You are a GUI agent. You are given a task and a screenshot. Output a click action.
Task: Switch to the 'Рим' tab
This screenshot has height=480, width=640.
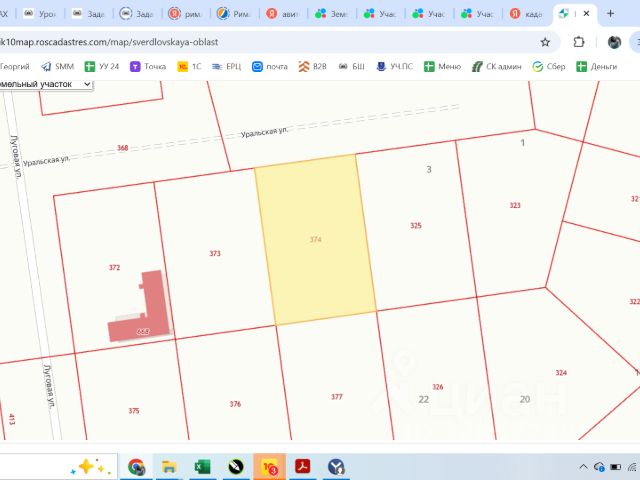coord(235,14)
